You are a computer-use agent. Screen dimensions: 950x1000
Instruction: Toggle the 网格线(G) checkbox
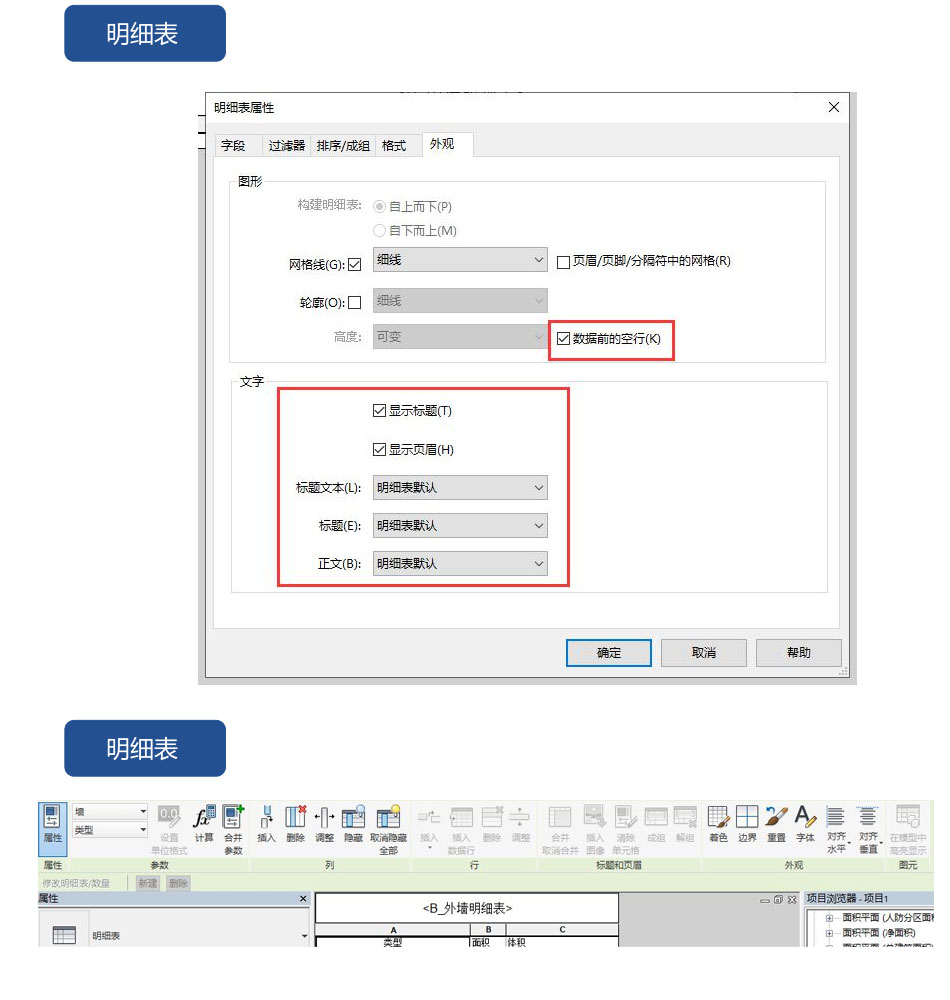click(x=354, y=265)
